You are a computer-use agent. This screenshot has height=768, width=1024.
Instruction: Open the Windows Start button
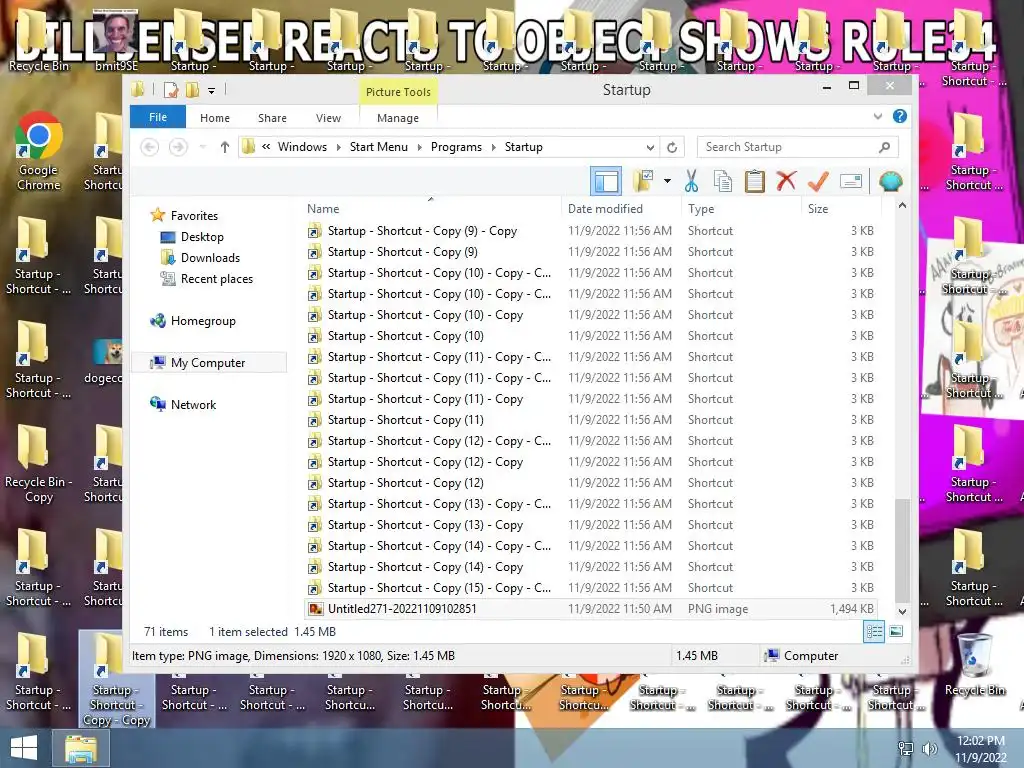[24, 748]
